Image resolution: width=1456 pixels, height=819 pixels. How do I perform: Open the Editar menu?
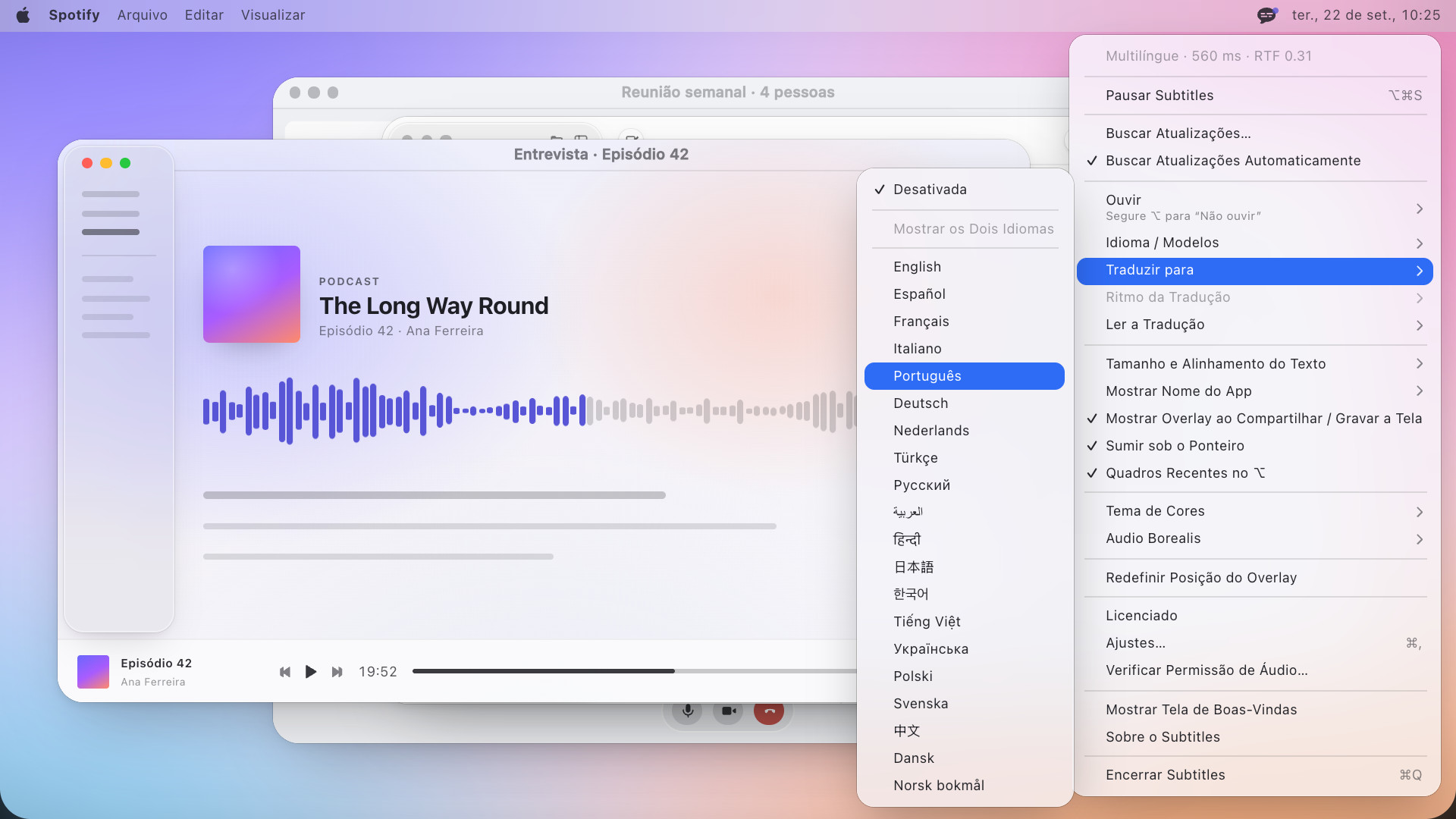(204, 15)
